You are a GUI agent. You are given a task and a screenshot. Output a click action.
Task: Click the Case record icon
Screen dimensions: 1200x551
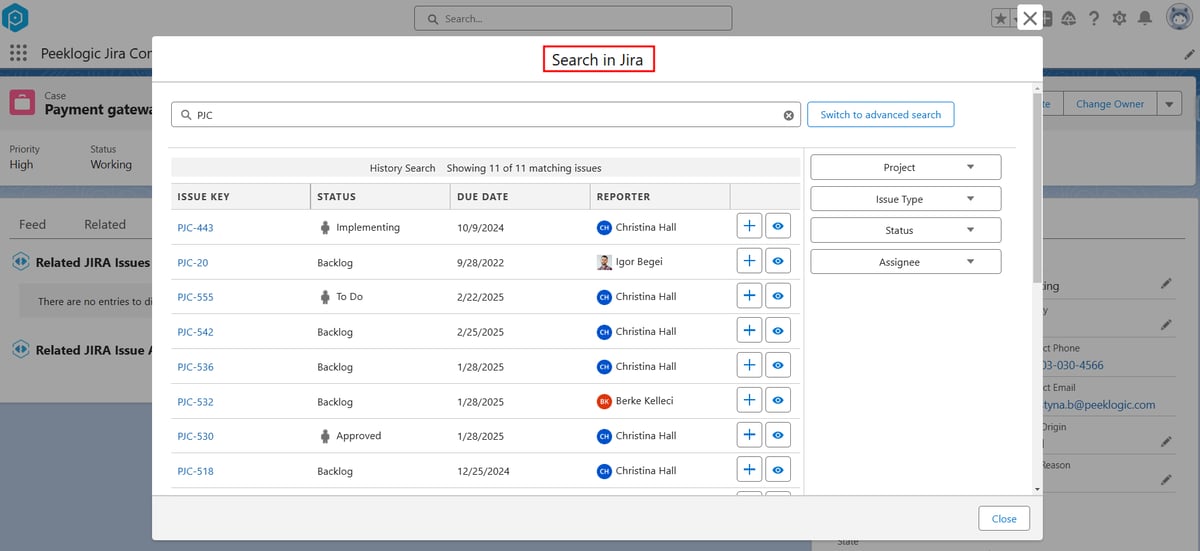(x=23, y=103)
